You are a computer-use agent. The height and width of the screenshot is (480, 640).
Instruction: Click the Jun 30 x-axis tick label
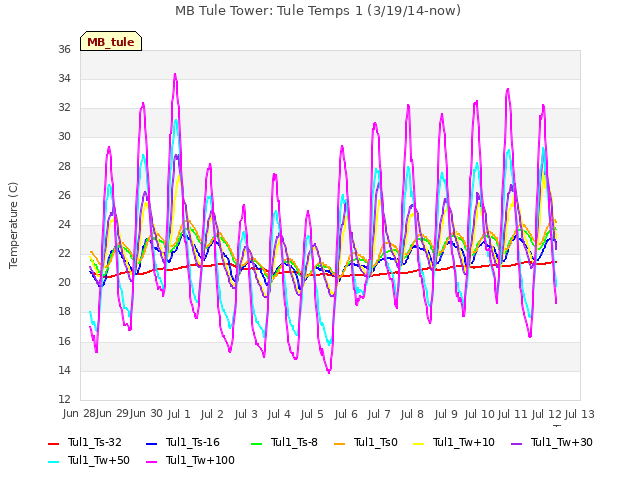pos(146,414)
